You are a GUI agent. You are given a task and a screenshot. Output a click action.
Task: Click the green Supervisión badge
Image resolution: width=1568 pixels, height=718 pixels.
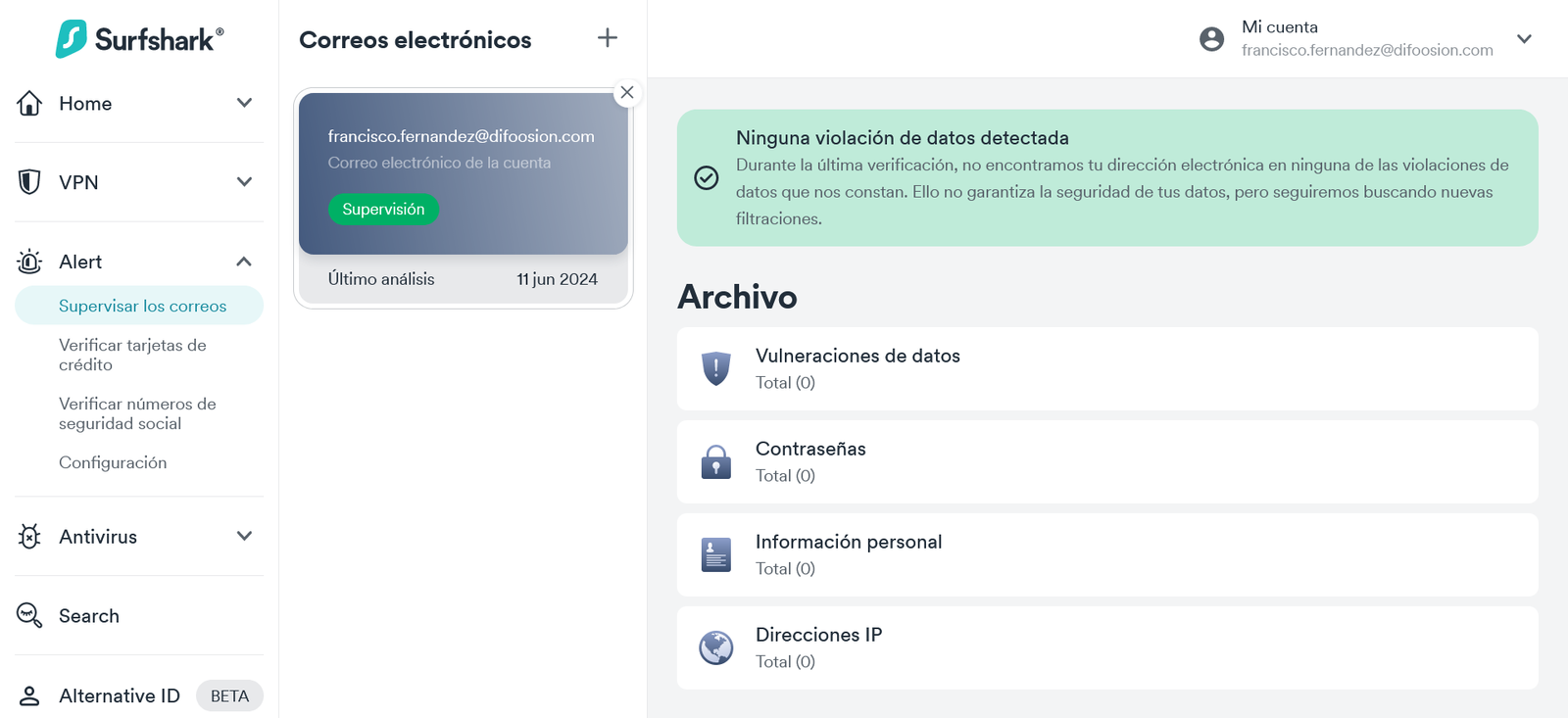[x=383, y=209]
